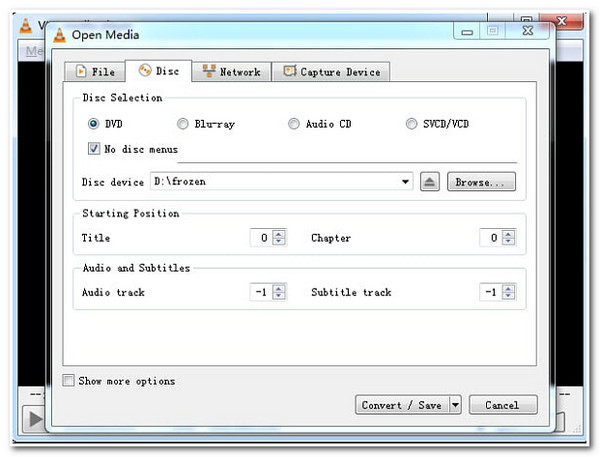Image resolution: width=600 pixels, height=457 pixels.
Task: Click the VLC cone icon in Open Media title bar
Action: 59,35
